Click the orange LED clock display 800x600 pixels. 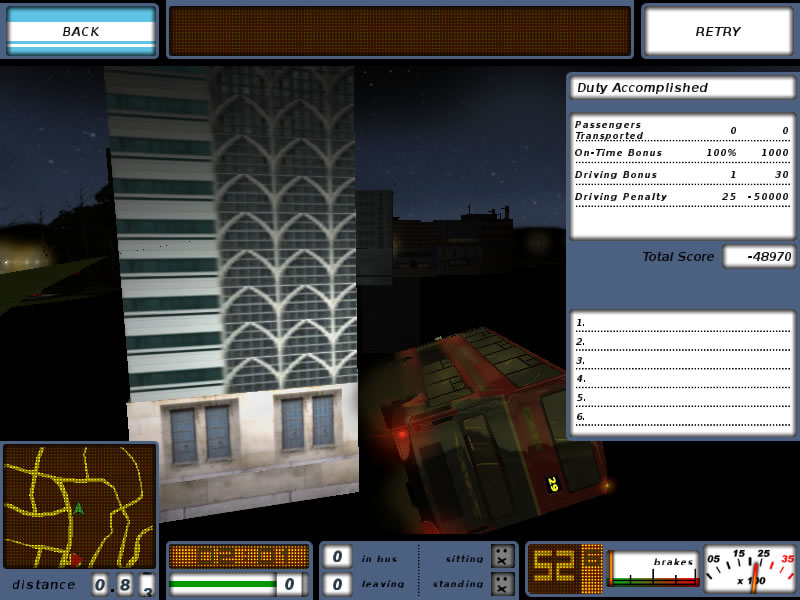click(x=239, y=556)
